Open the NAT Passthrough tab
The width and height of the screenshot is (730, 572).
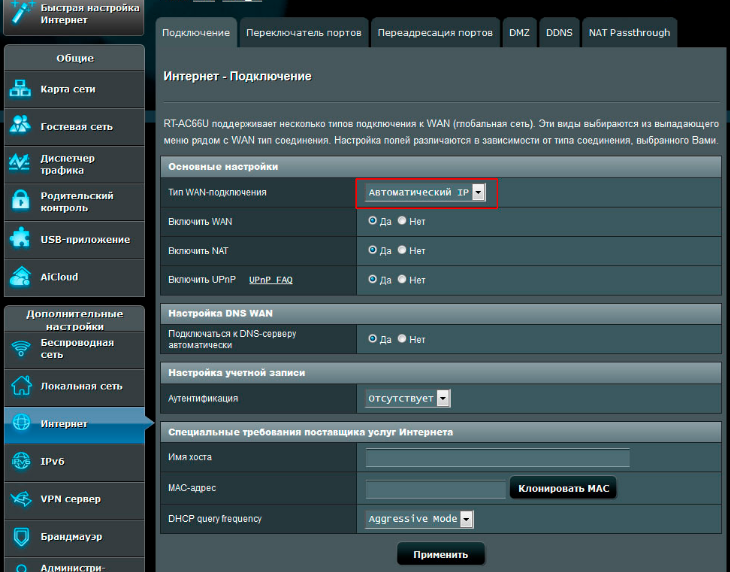click(x=629, y=33)
